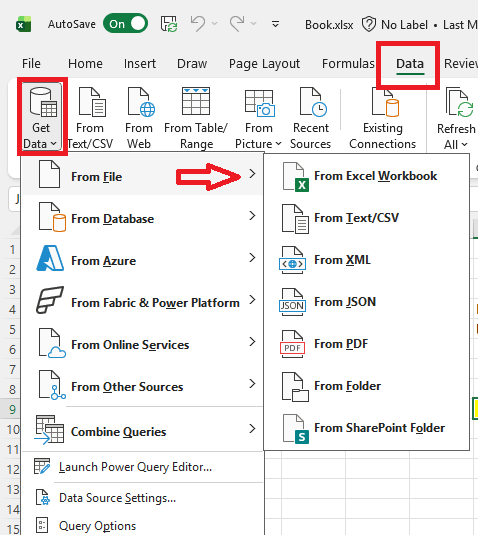Click the Existing Connections ribbon icon
The image size is (490, 535).
[383, 118]
